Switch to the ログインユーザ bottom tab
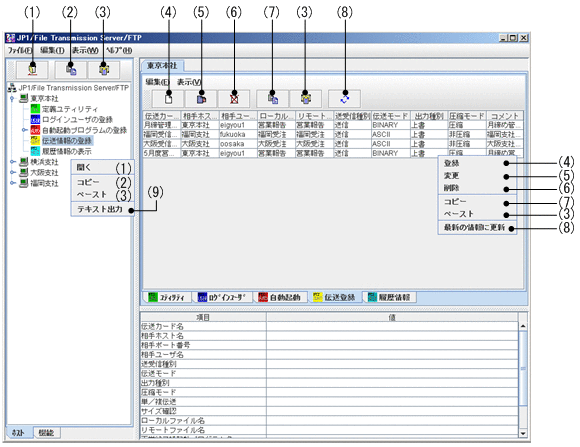Screen dimensions: 580x447 point(223,297)
